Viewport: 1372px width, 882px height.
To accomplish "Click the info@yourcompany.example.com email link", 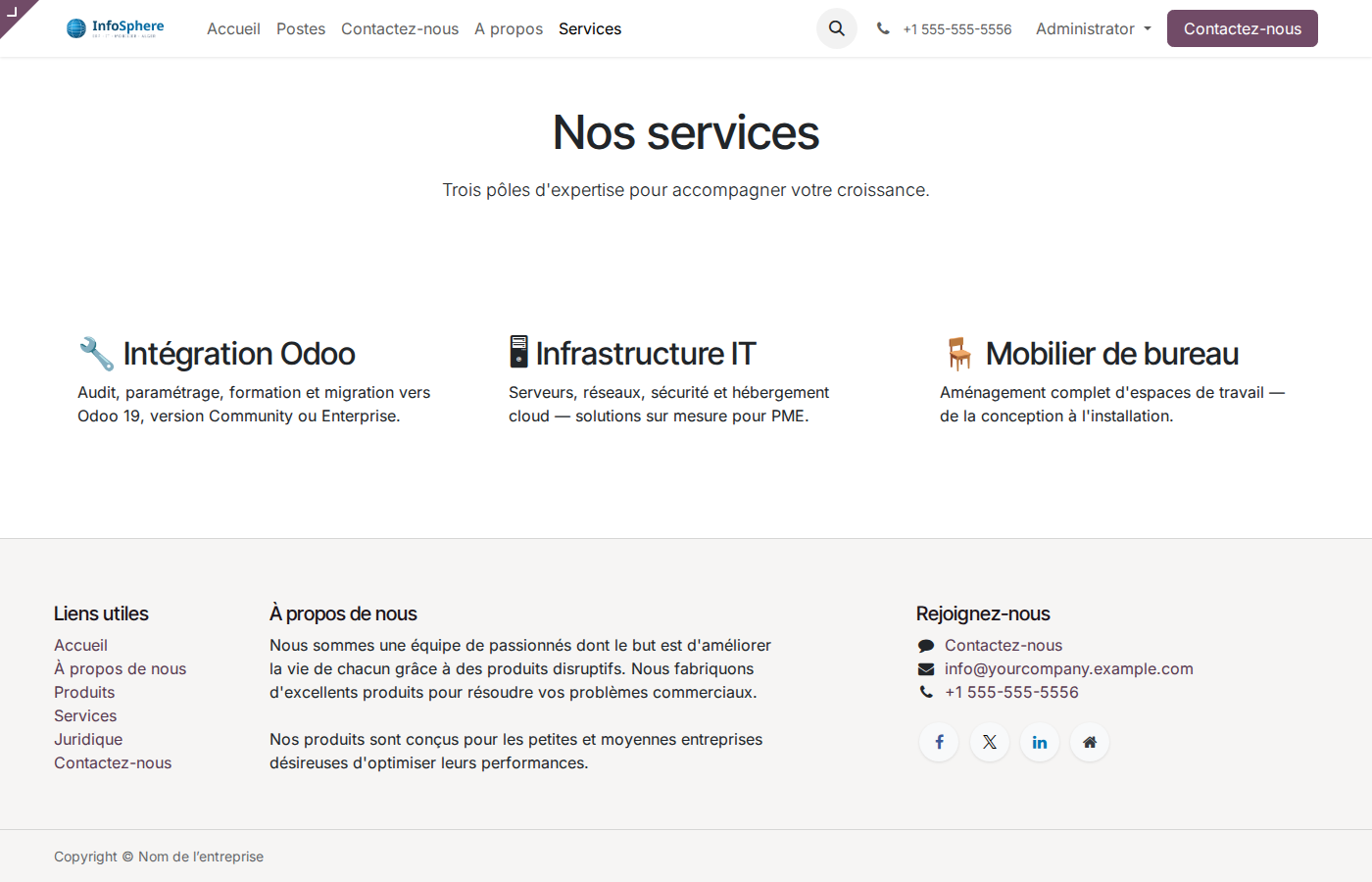I will (1068, 668).
